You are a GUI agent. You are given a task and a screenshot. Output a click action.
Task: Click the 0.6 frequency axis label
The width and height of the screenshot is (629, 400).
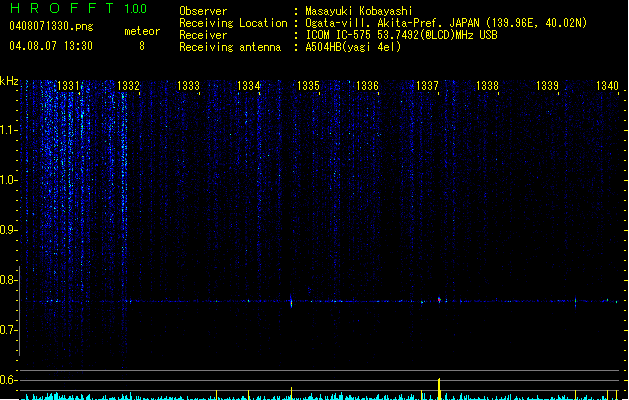coord(8,380)
